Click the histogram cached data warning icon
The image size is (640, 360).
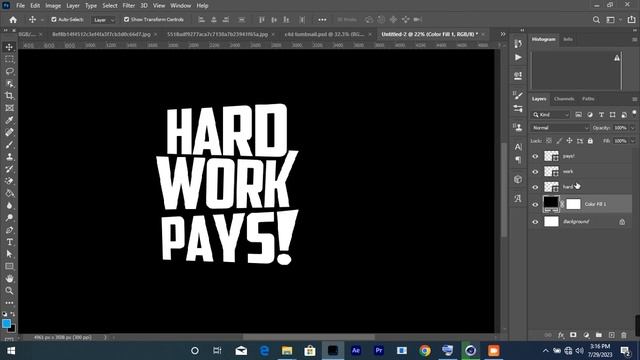point(617,58)
